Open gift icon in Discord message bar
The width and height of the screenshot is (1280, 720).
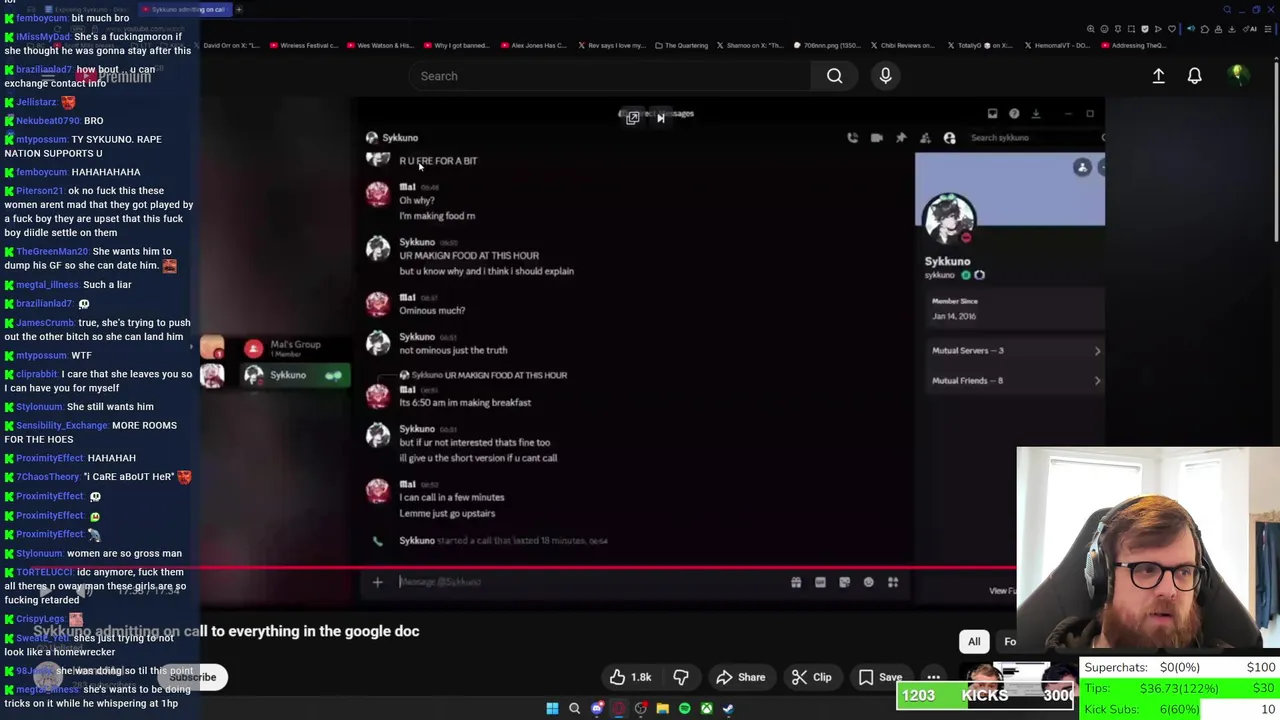click(x=796, y=582)
